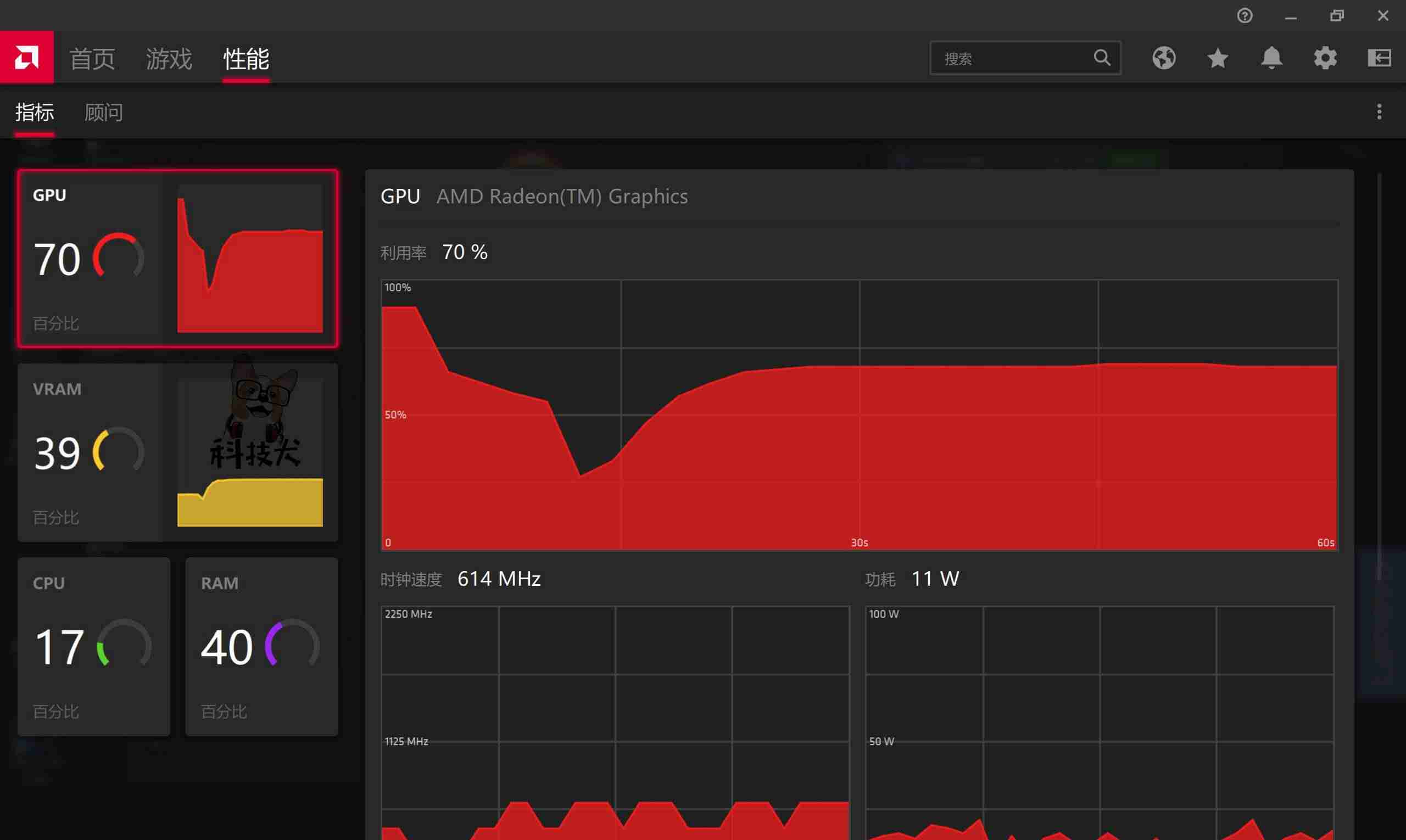Select the 性能 performance tab

(246, 59)
